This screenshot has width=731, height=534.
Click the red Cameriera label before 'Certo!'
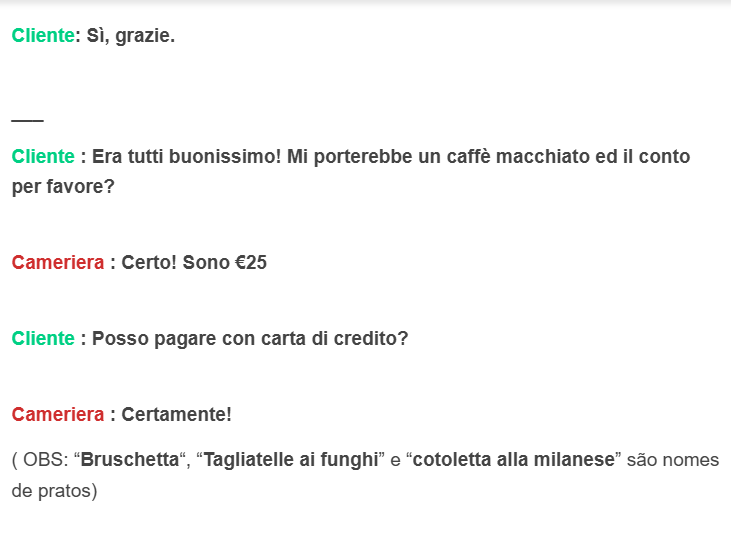pos(58,262)
